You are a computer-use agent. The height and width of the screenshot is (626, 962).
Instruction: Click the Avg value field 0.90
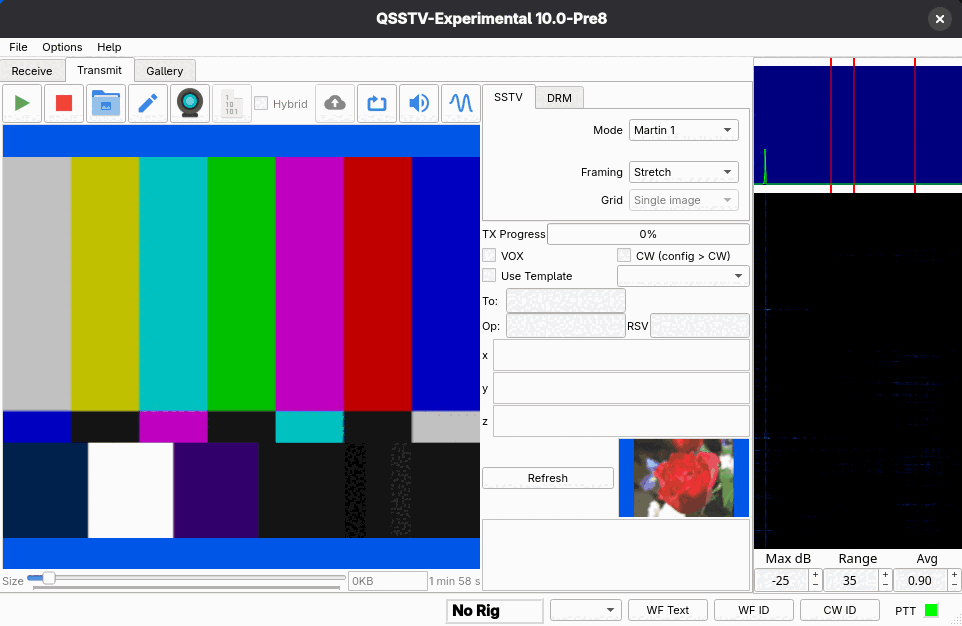point(920,581)
